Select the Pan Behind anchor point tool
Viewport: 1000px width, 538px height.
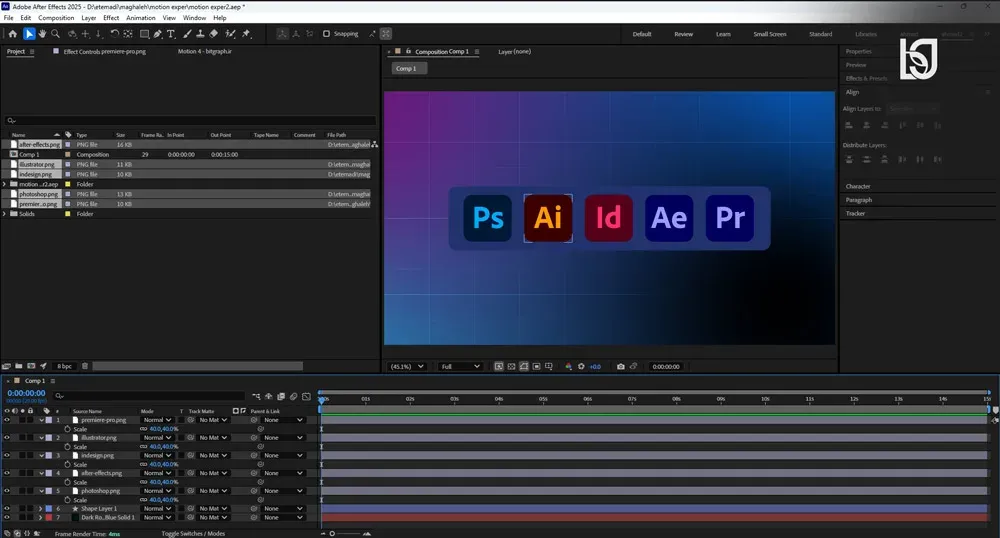(128, 34)
